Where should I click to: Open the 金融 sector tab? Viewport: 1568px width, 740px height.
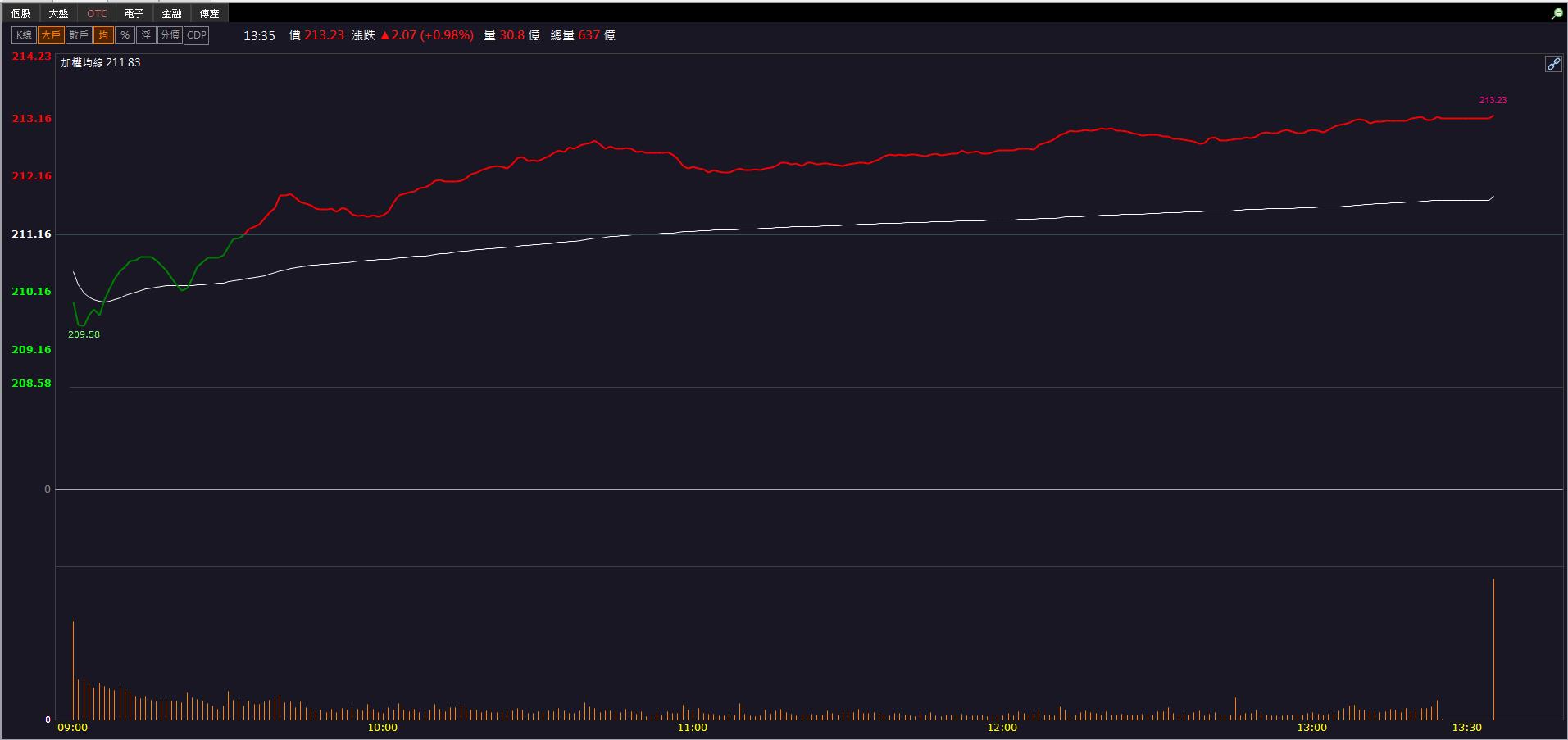pos(172,14)
